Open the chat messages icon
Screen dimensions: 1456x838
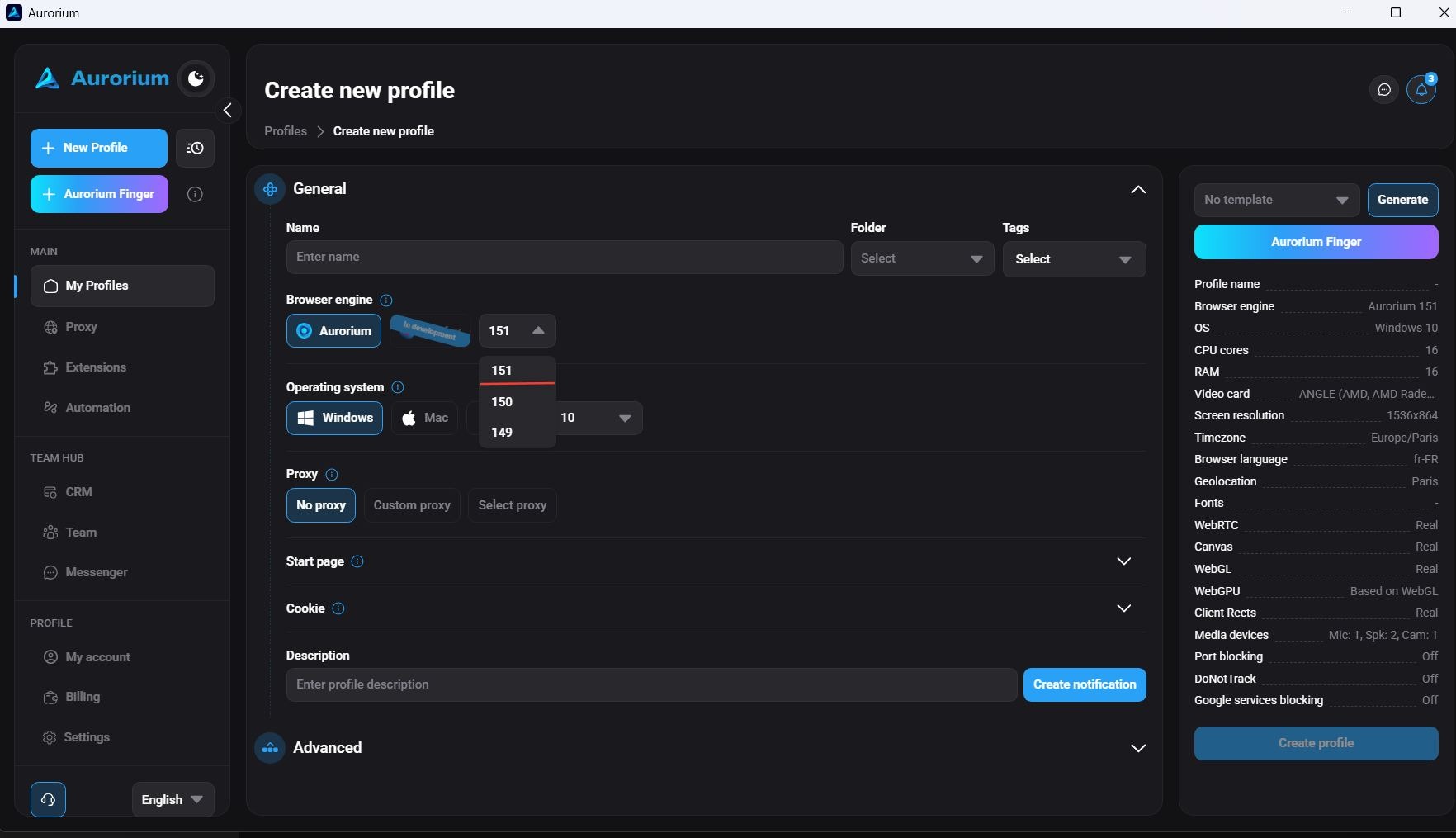1384,89
